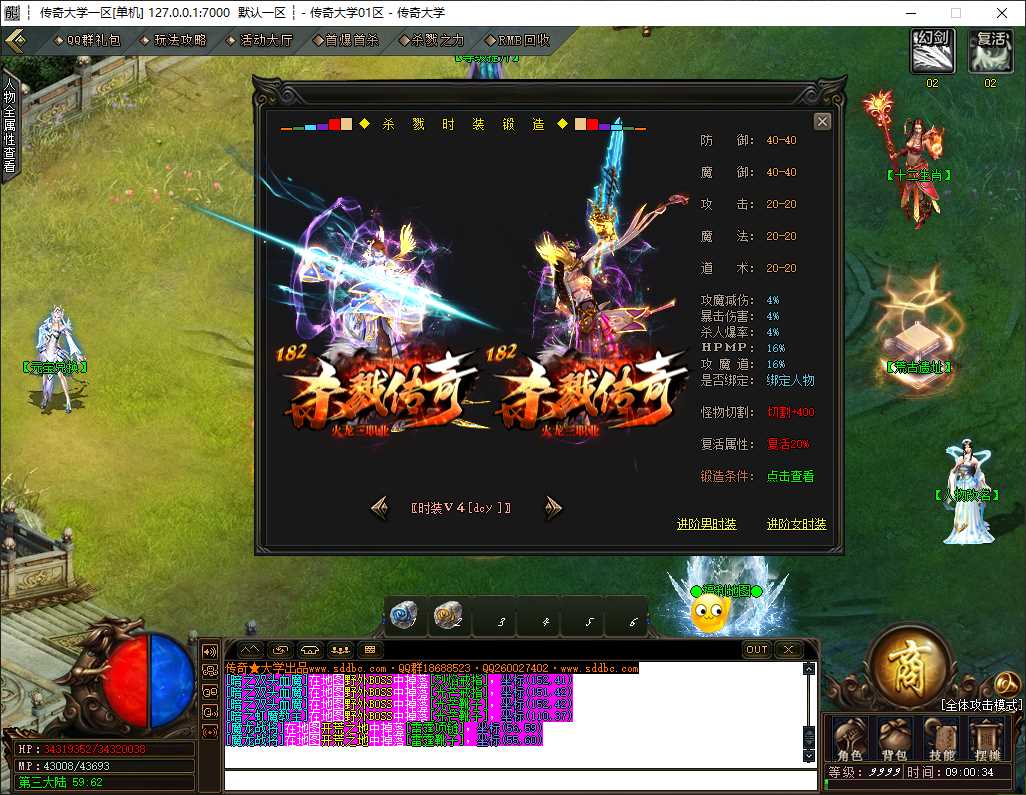Toggle fourth chat channel filter icon

point(210,711)
